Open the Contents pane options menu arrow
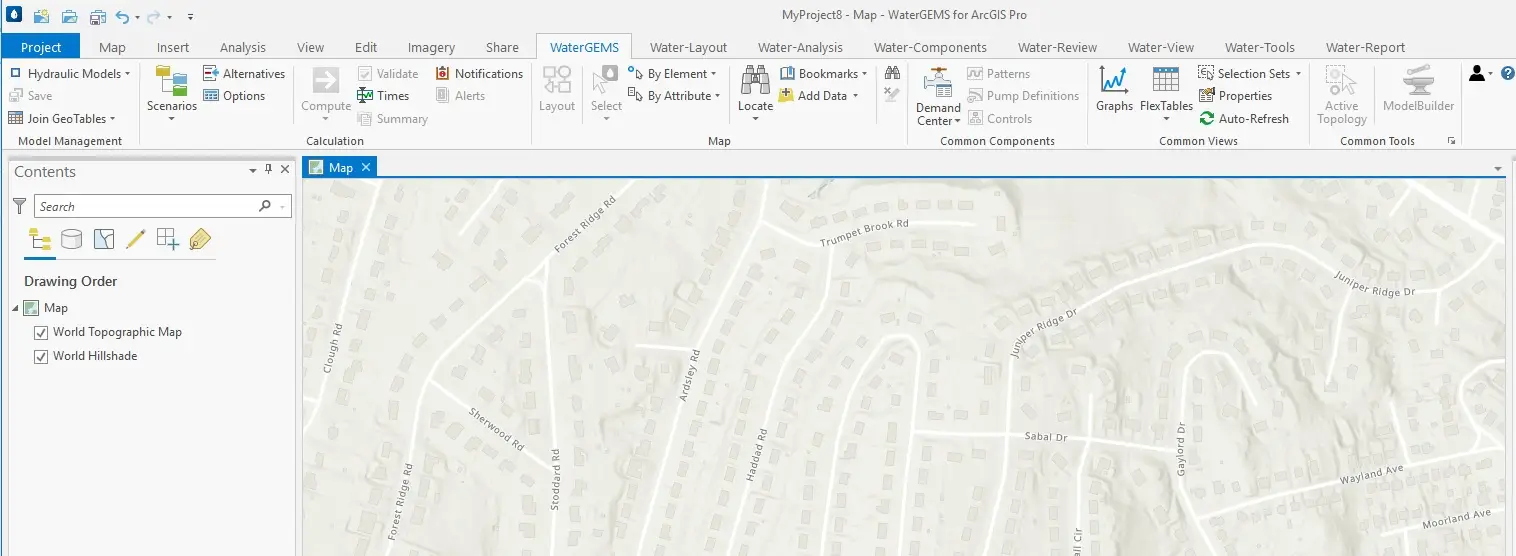1516x556 pixels. tap(253, 171)
